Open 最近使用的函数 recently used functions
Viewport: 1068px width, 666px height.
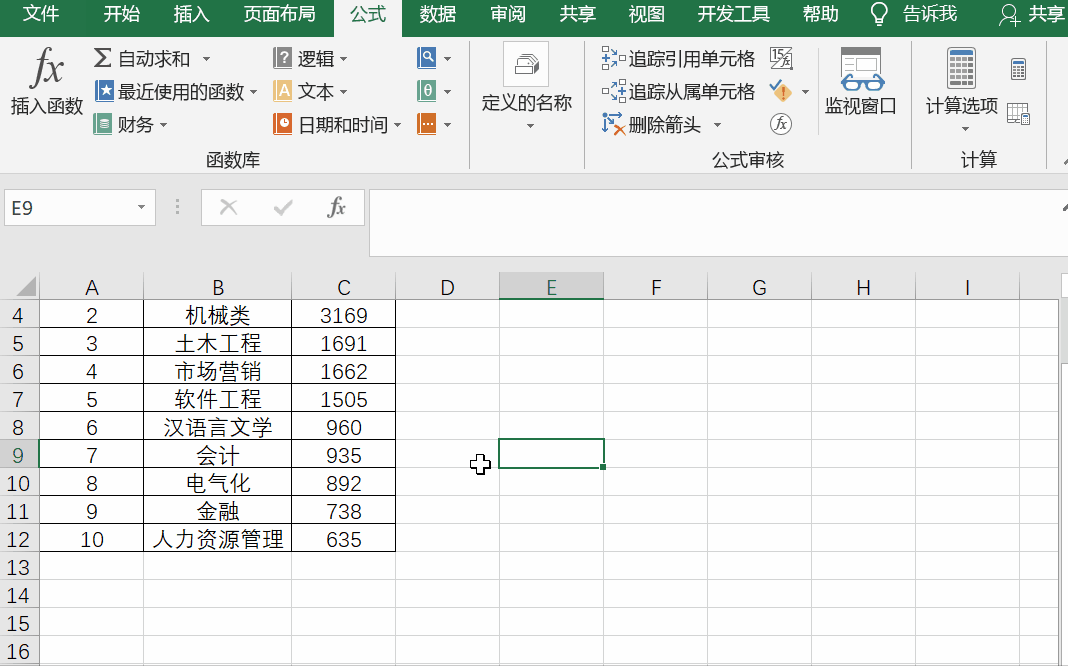click(x=176, y=91)
